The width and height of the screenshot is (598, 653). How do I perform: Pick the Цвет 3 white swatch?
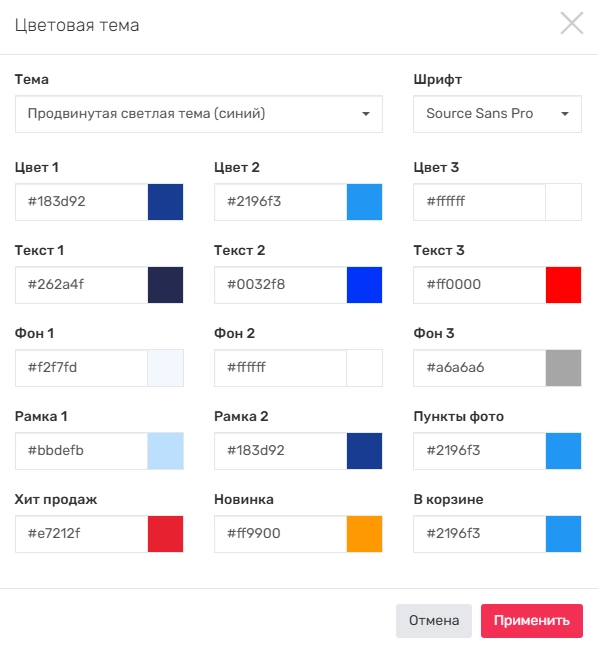click(x=563, y=202)
